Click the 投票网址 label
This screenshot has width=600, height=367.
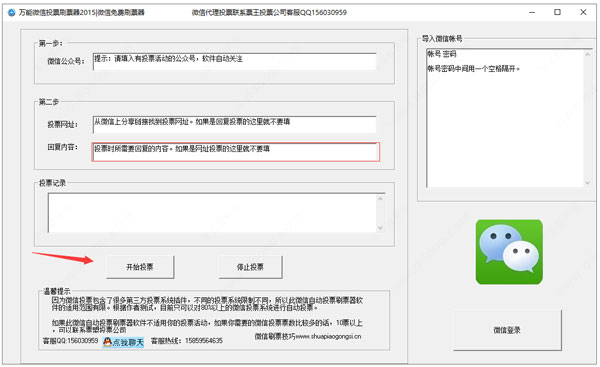[x=62, y=124]
